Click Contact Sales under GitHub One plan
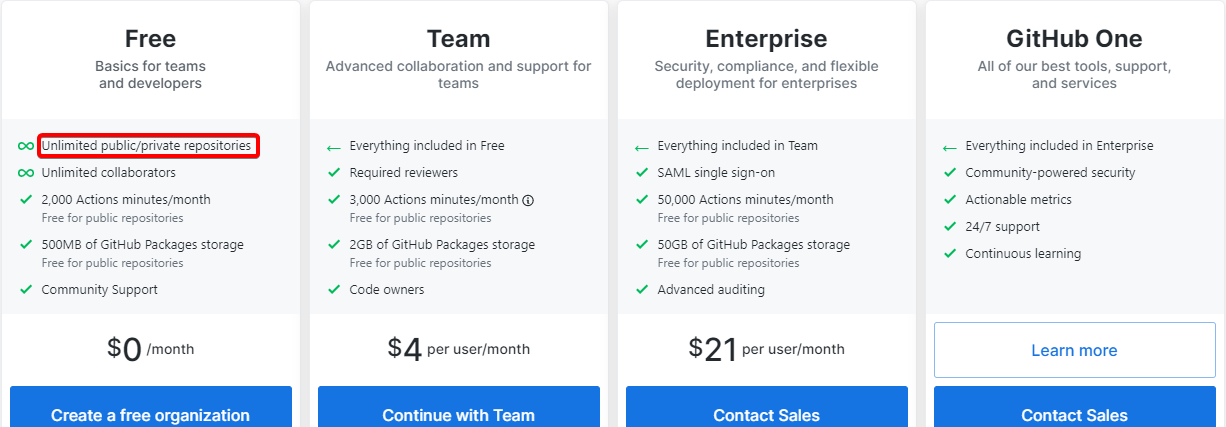The height and width of the screenshot is (427, 1226). (1075, 407)
